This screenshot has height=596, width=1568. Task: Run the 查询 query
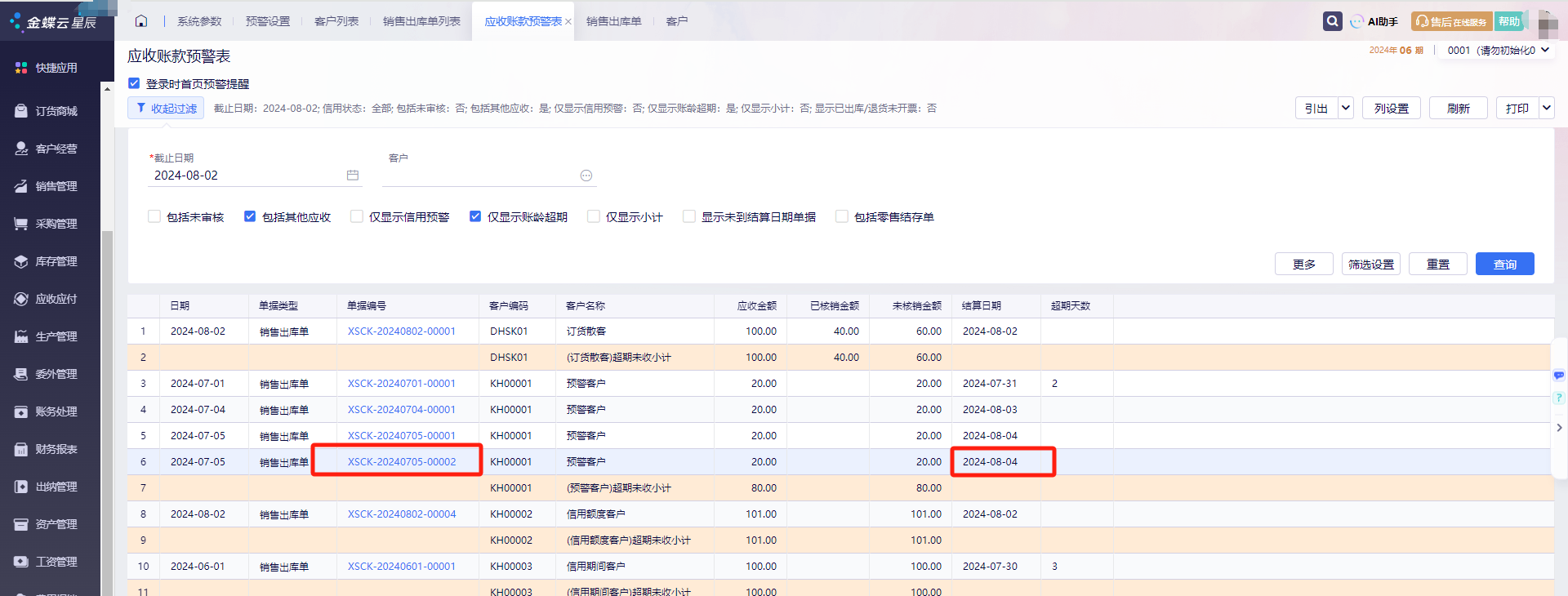pos(1505,264)
